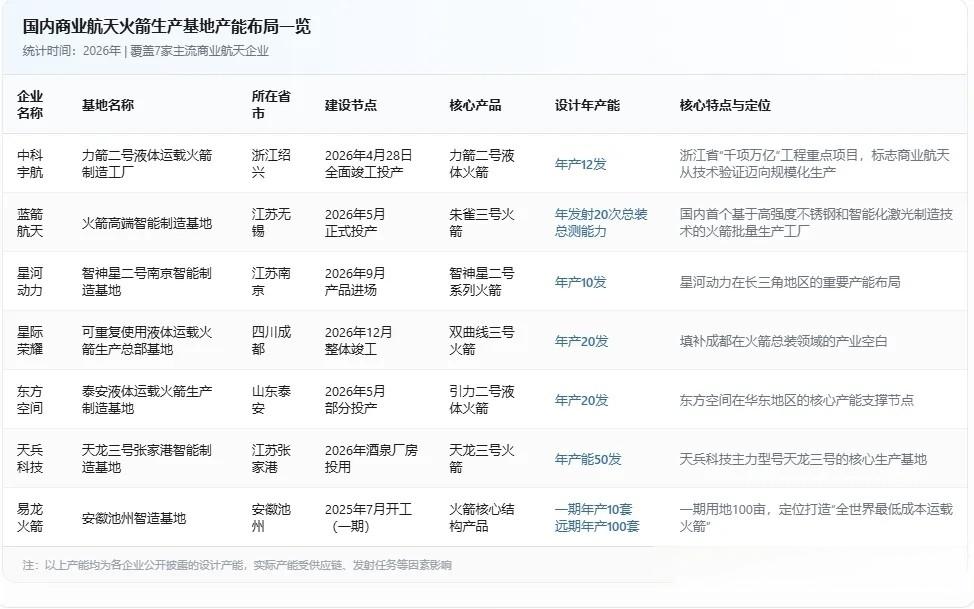Click the 天兵科技主力型号天龙三号 description
Screen dimensions: 974x609
tap(803, 459)
